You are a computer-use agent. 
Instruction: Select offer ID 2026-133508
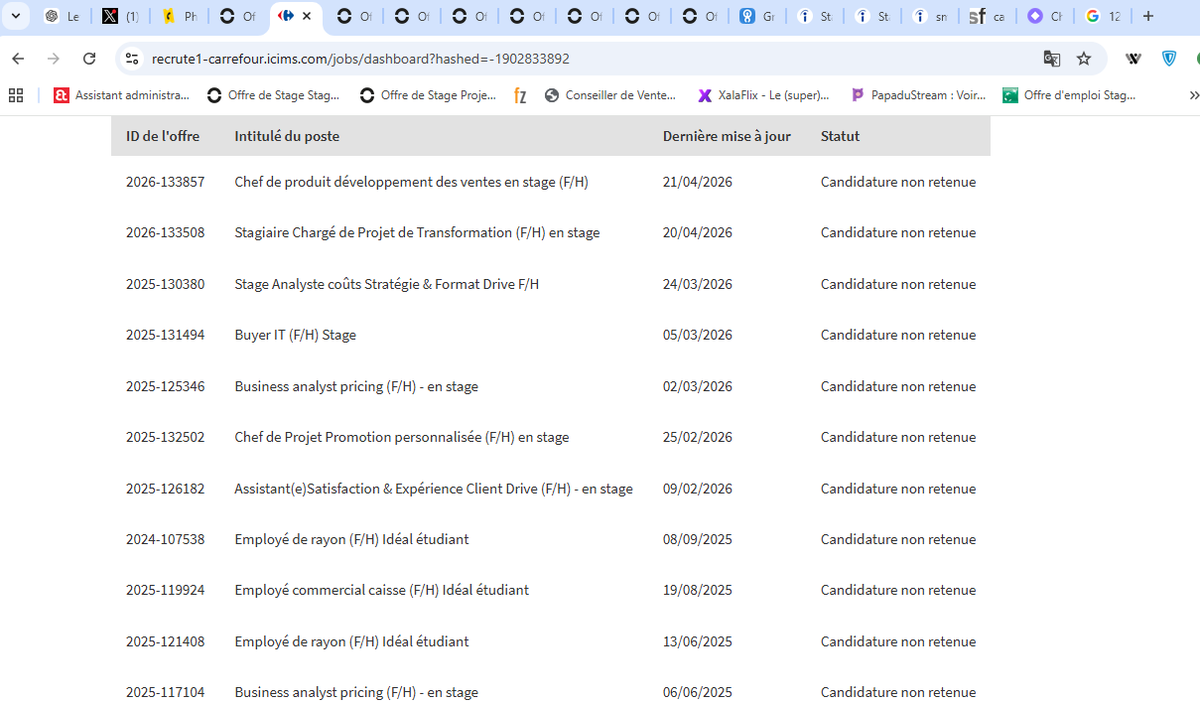[165, 233]
